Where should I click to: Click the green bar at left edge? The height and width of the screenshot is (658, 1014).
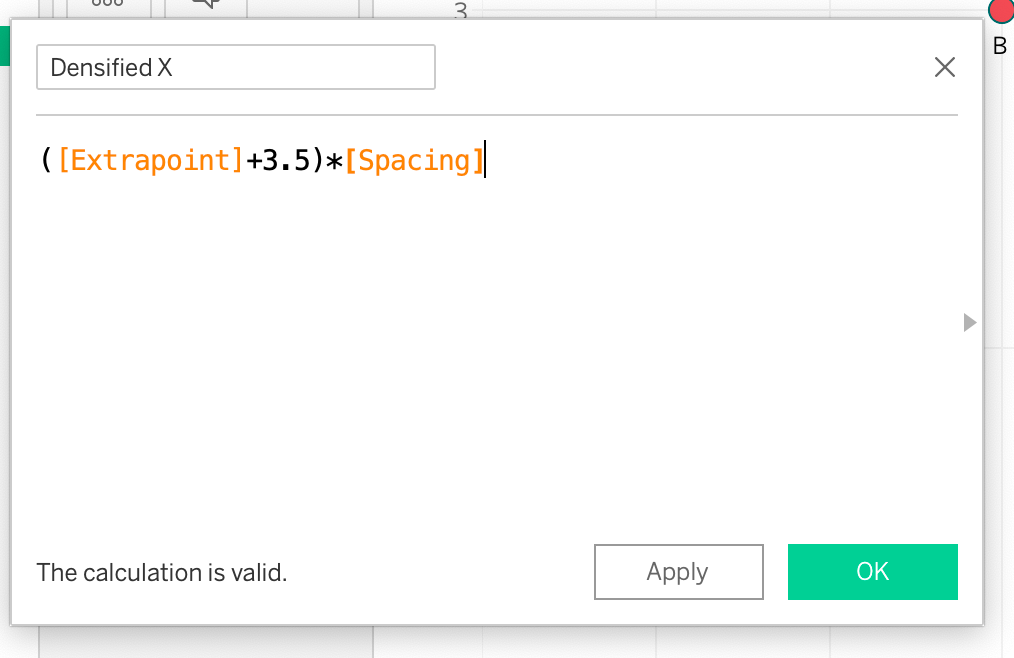pos(4,45)
